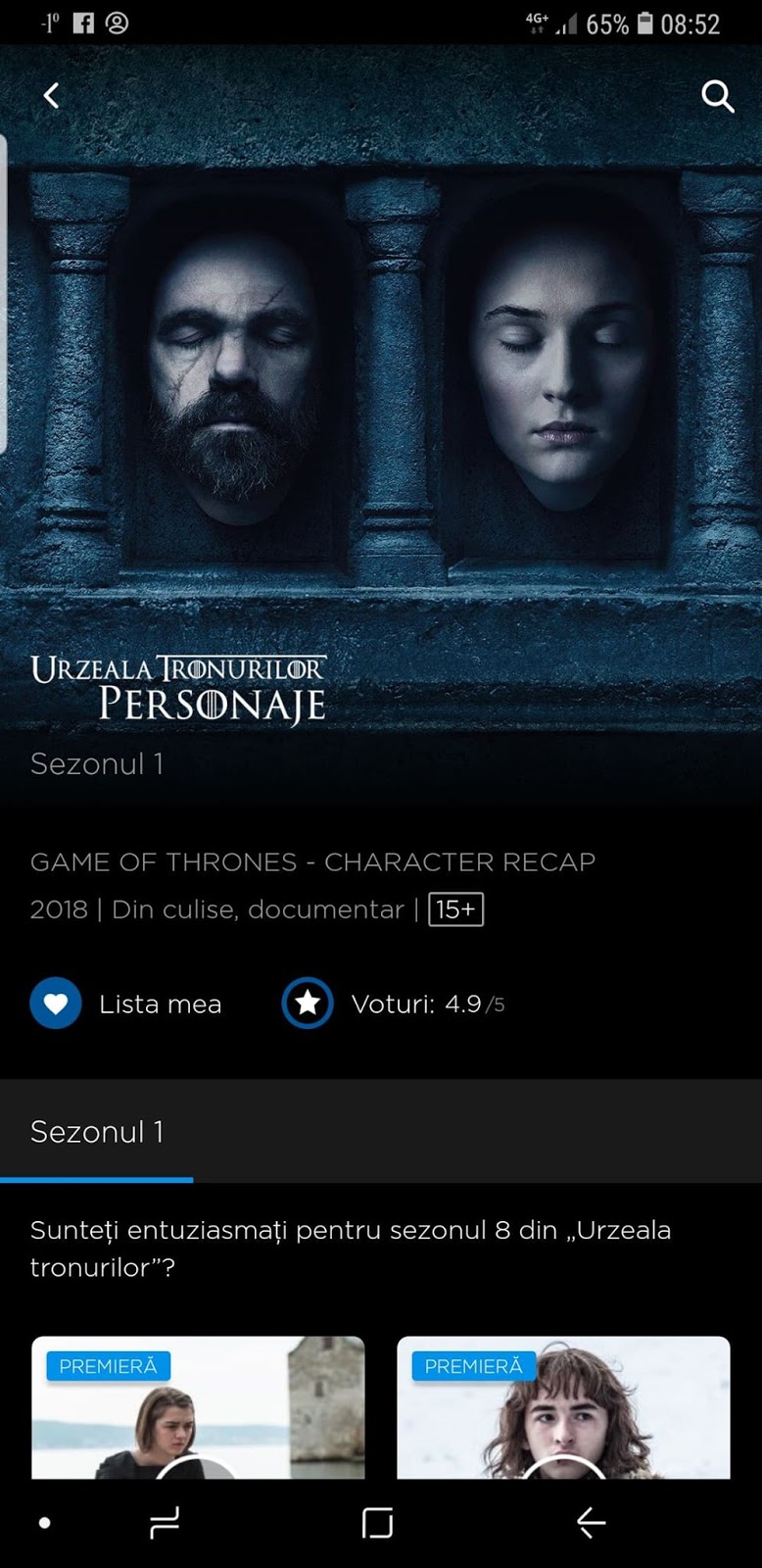This screenshot has width=762, height=1568.
Task: Tap the Urzeala Tronurilor Personaje logo
Action: coord(178,690)
